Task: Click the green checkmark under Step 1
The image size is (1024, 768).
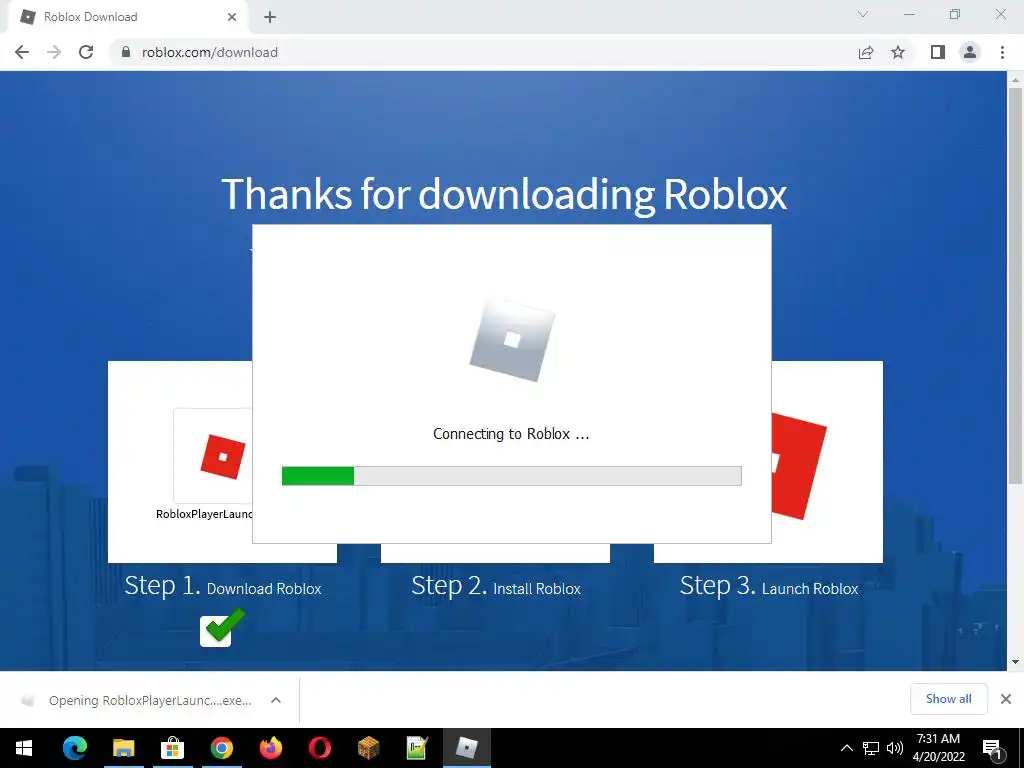Action: click(222, 628)
